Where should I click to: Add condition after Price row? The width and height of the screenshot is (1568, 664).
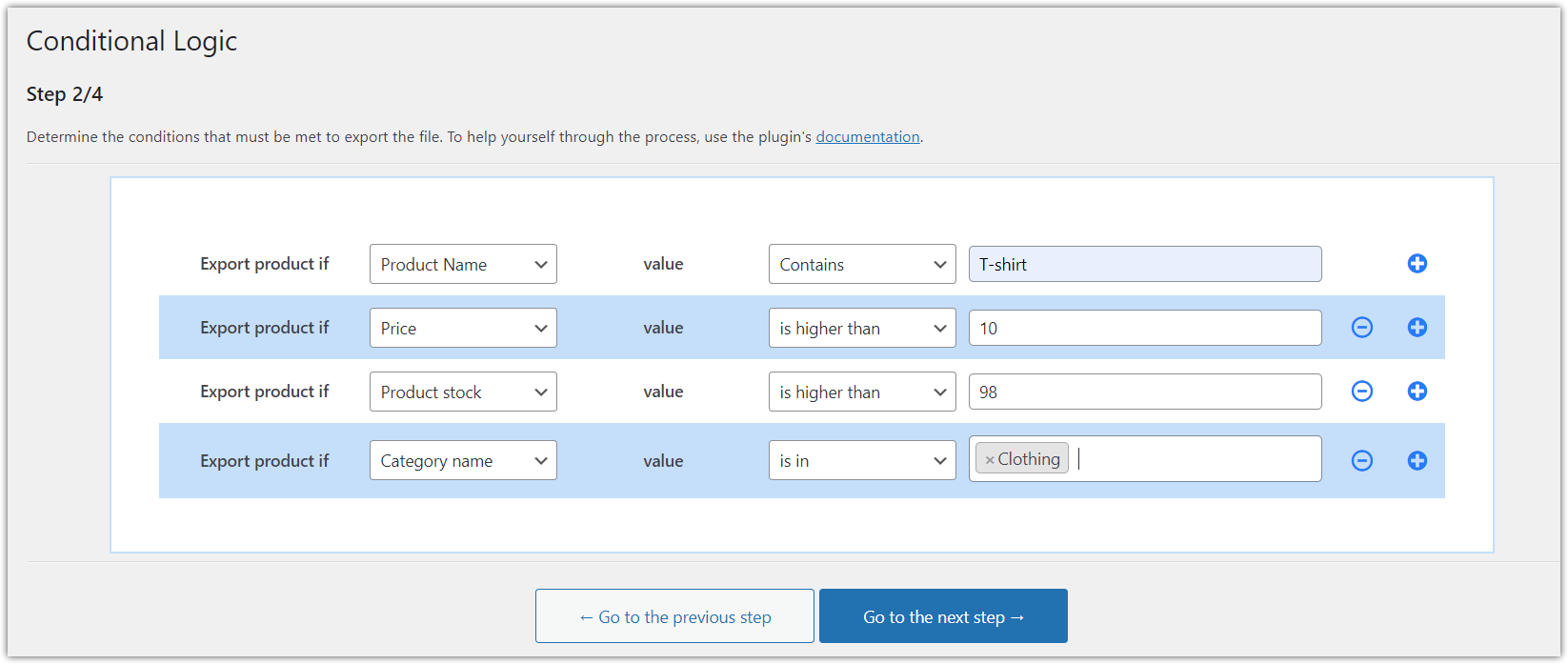point(1417,328)
